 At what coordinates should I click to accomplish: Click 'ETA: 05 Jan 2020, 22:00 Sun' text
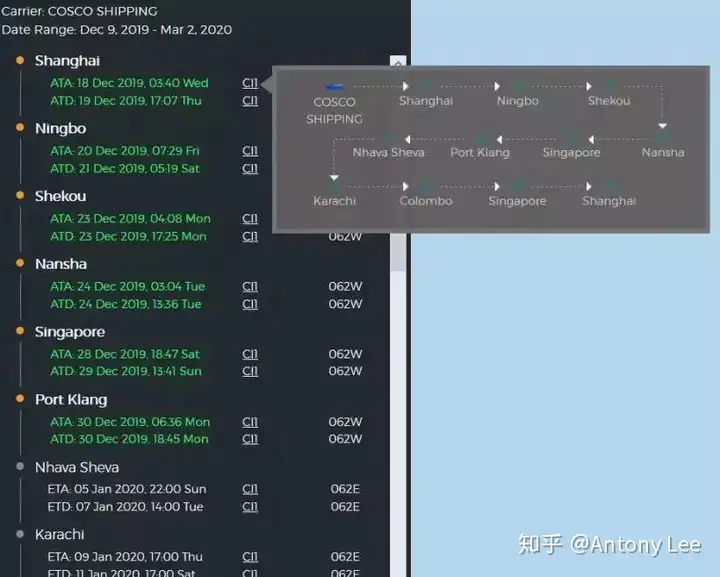(x=127, y=489)
